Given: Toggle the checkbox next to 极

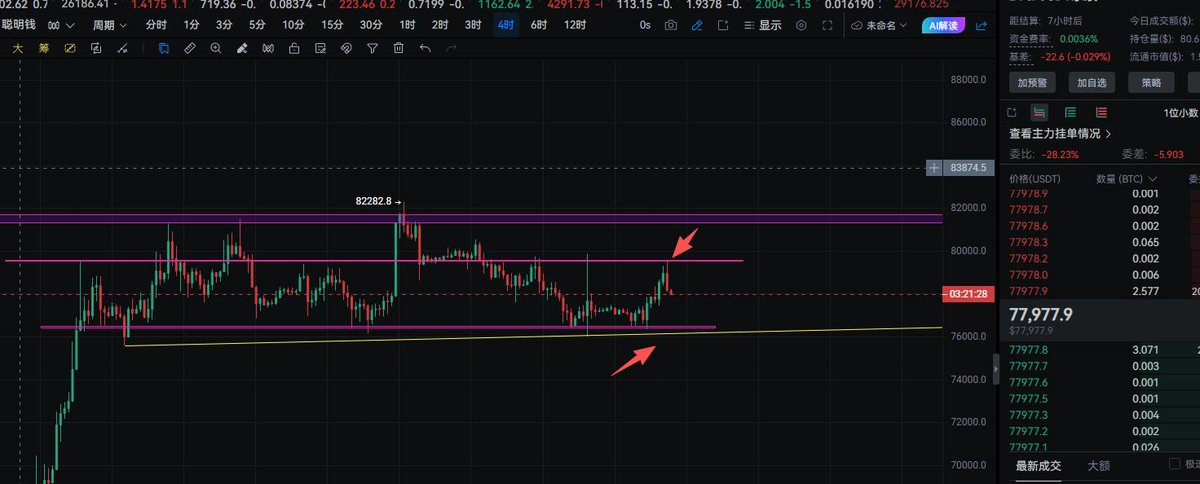Looking at the screenshot, I should point(1175,464).
